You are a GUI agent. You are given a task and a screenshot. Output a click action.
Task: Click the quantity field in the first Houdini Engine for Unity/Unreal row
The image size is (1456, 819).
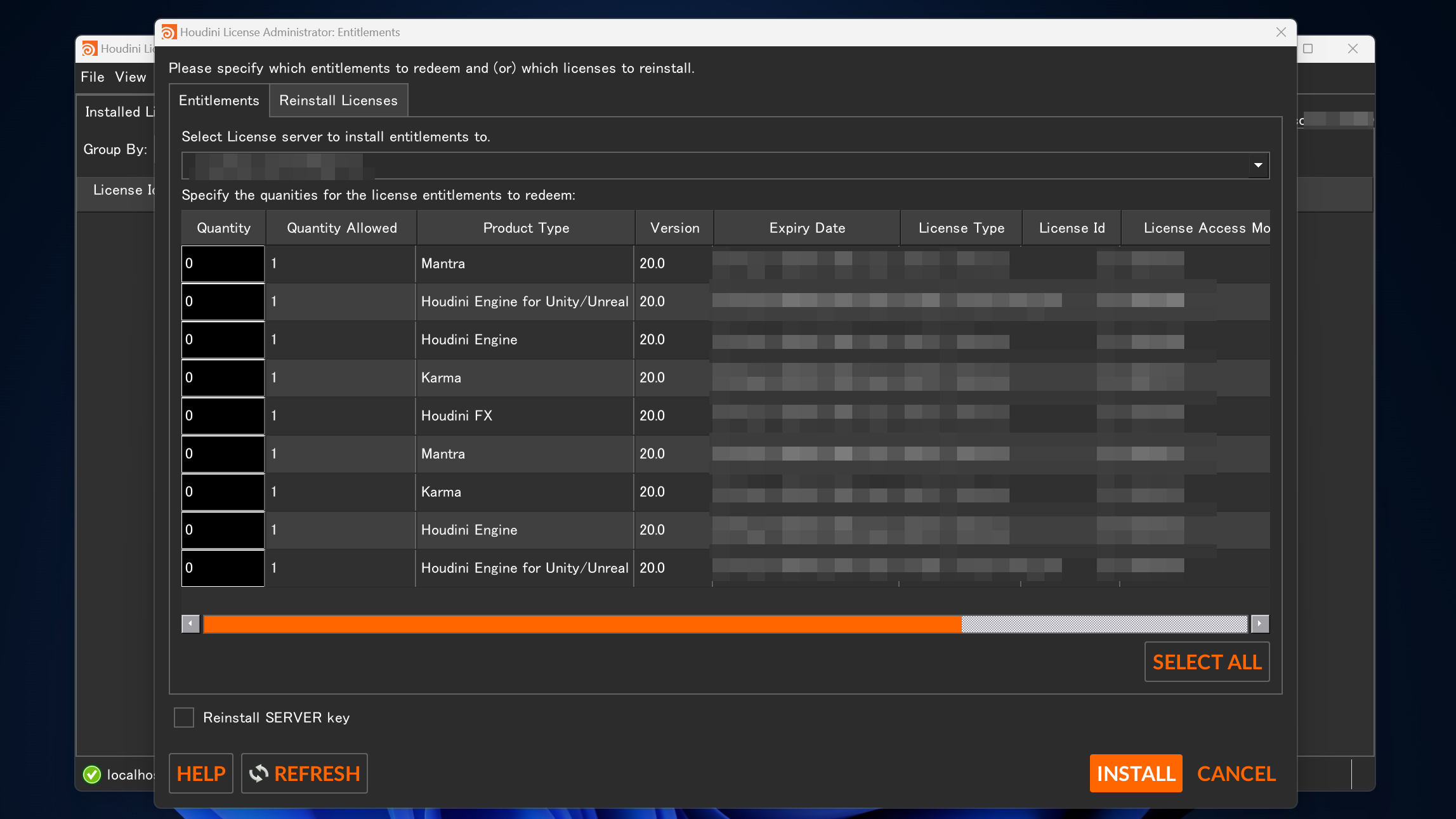point(223,302)
